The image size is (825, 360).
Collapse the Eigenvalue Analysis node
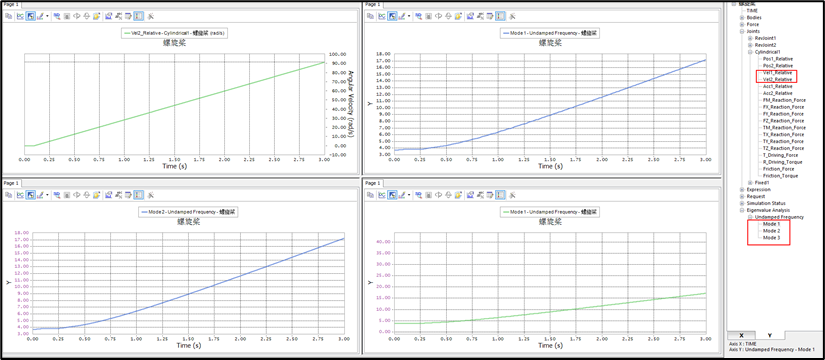pos(742,210)
